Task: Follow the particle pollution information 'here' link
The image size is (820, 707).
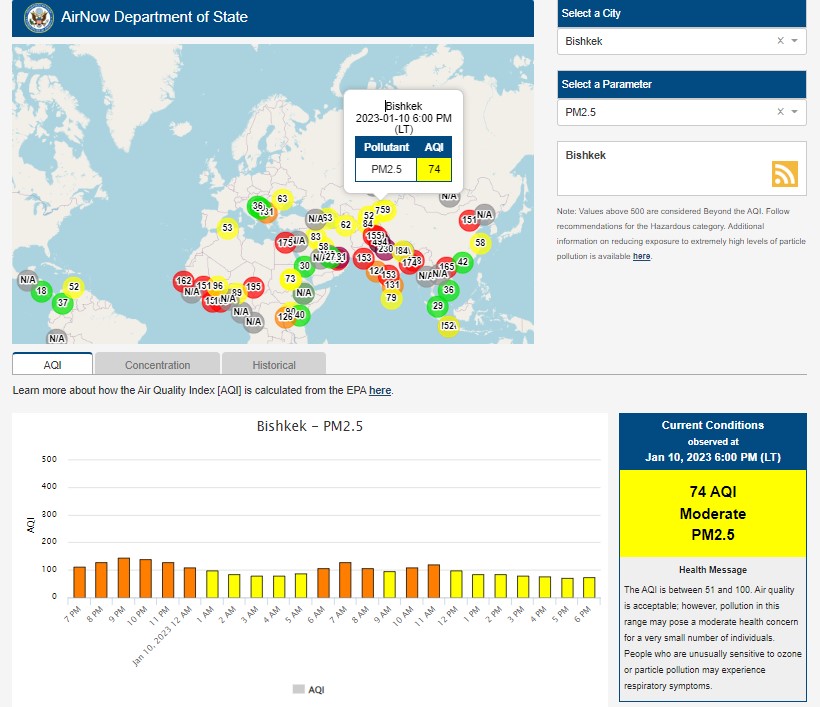Action: 641,256
